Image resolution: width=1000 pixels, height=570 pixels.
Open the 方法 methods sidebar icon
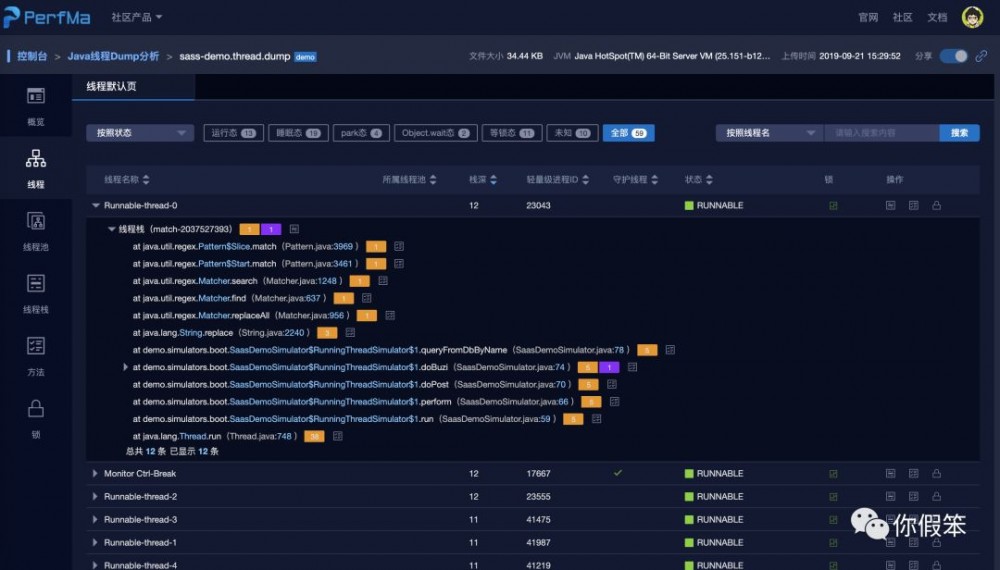36,355
